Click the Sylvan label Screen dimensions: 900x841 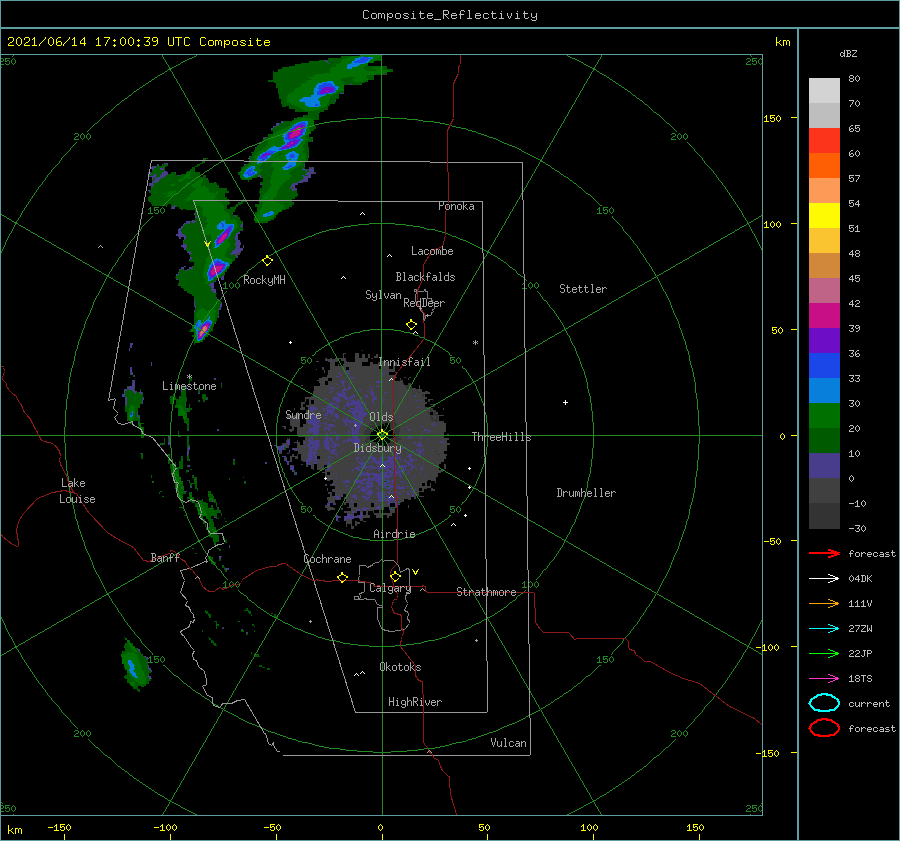[x=383, y=295]
